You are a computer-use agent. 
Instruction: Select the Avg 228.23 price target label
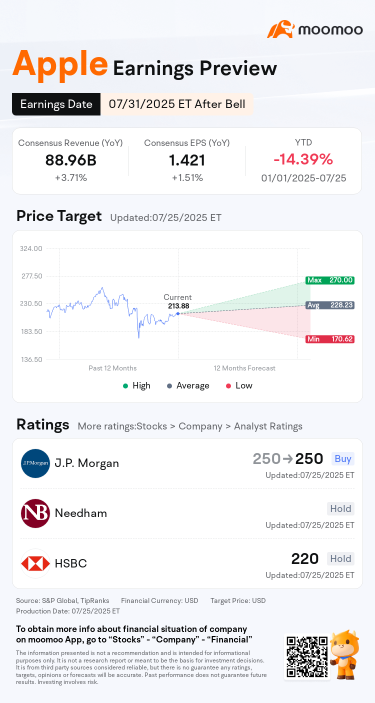click(330, 305)
